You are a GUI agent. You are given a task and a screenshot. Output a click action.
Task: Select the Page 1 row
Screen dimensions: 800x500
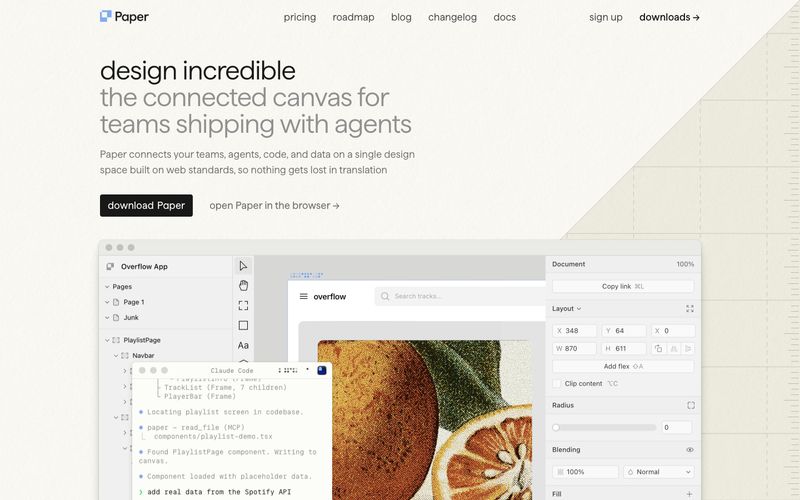[x=166, y=302]
